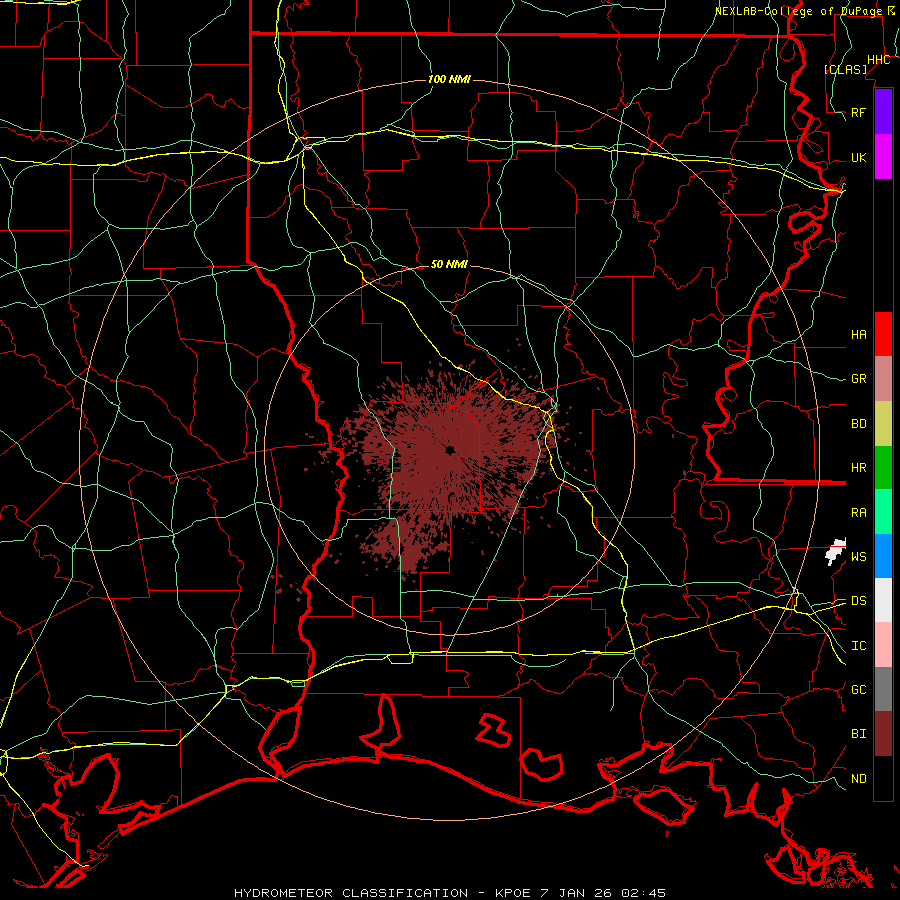Click the DS legend label
Screen dimensions: 900x900
click(859, 601)
